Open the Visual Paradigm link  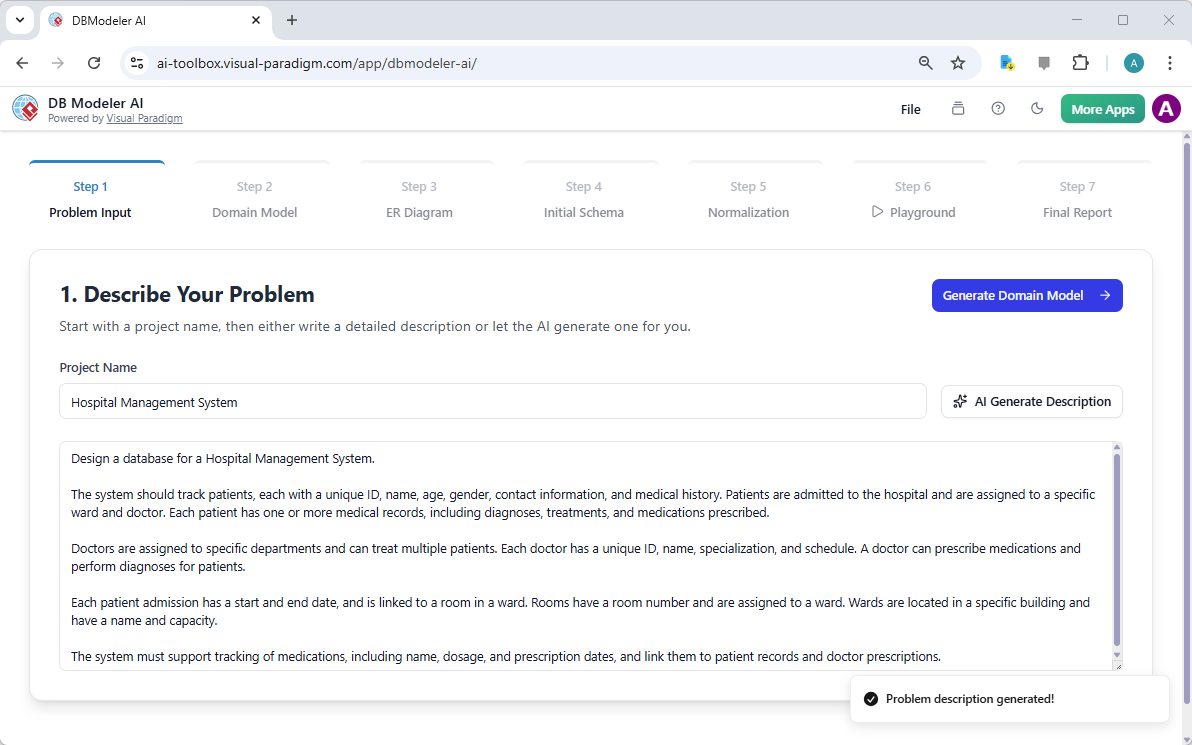[x=144, y=118]
